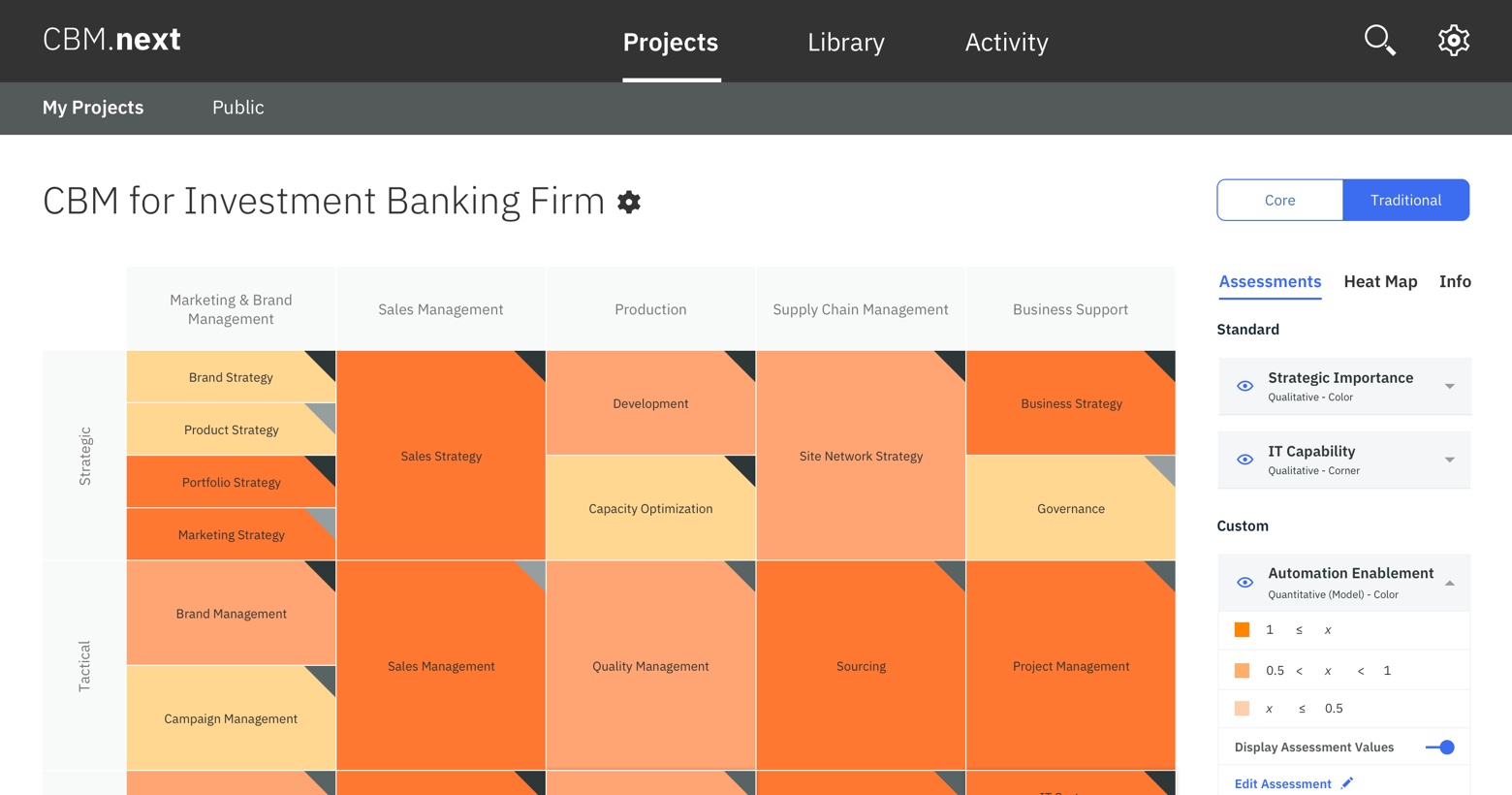1512x795 pixels.
Task: Click Governance cell corner triangle
Action: [x=1163, y=467]
